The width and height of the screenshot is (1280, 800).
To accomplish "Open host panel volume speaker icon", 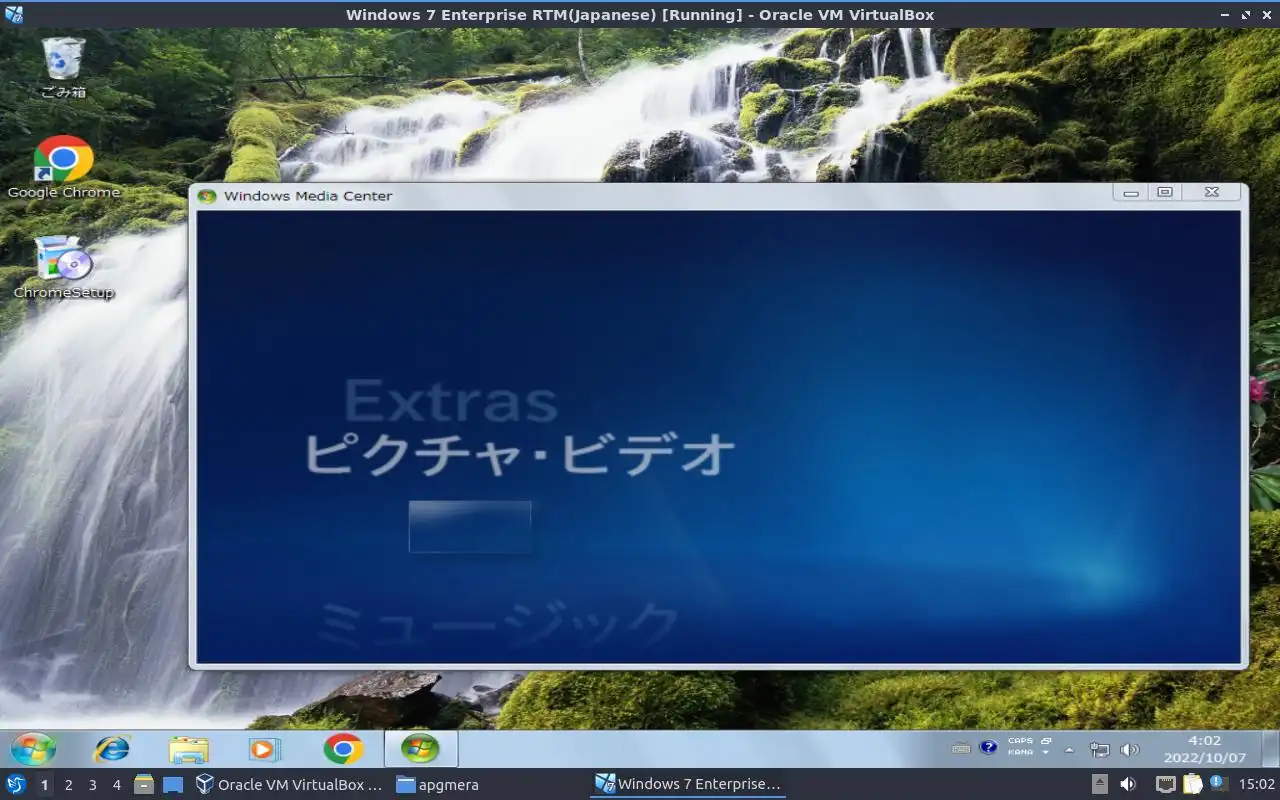I will (1127, 785).
